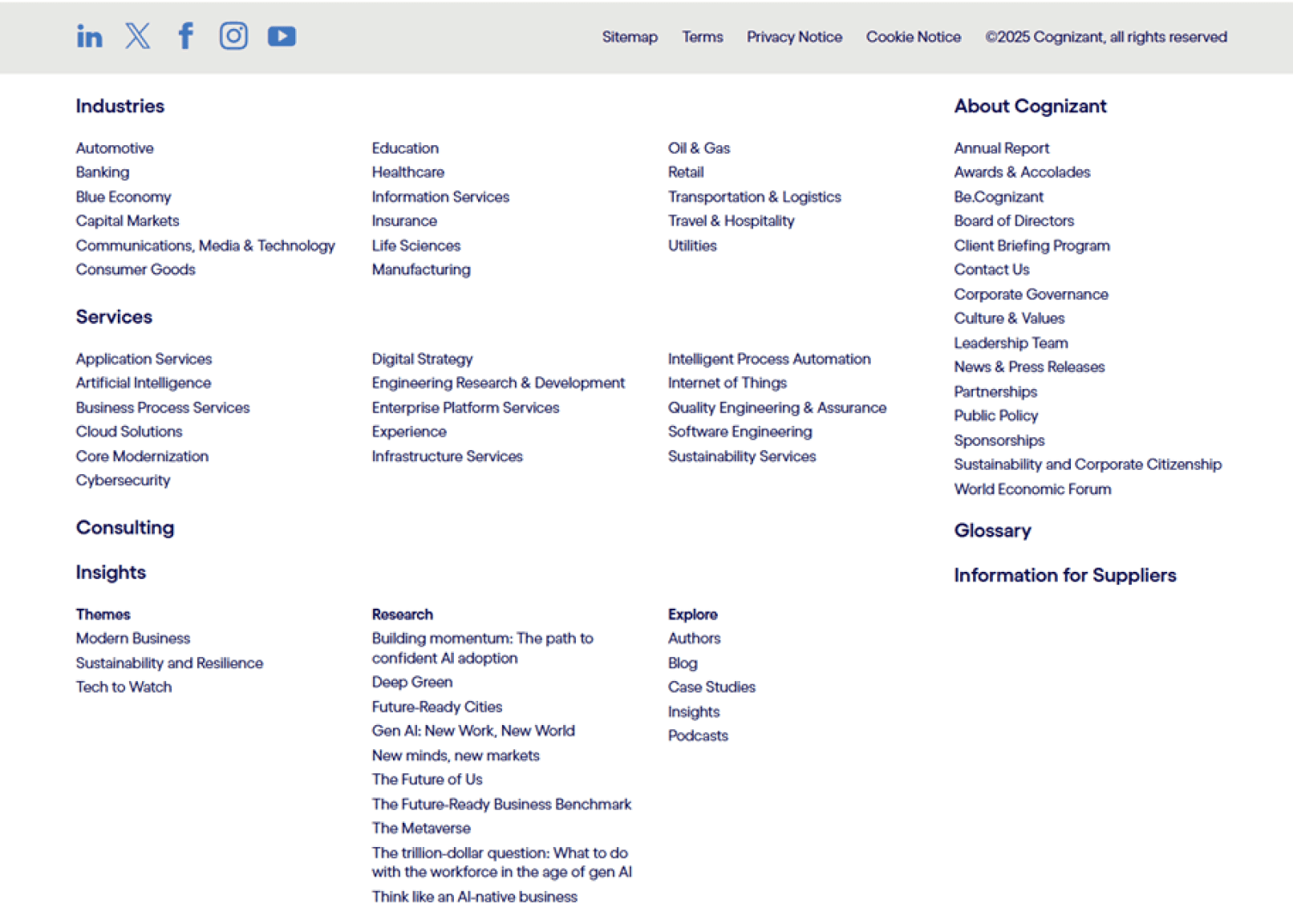Select Consumer Goods link

coord(136,269)
